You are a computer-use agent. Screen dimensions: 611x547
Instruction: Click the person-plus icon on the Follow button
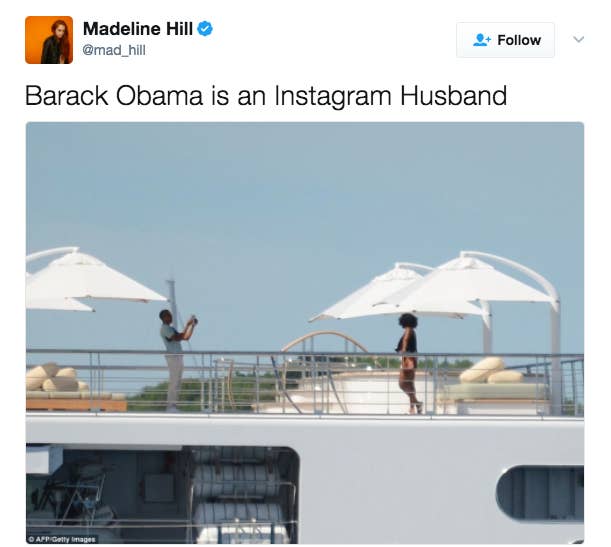click(482, 40)
